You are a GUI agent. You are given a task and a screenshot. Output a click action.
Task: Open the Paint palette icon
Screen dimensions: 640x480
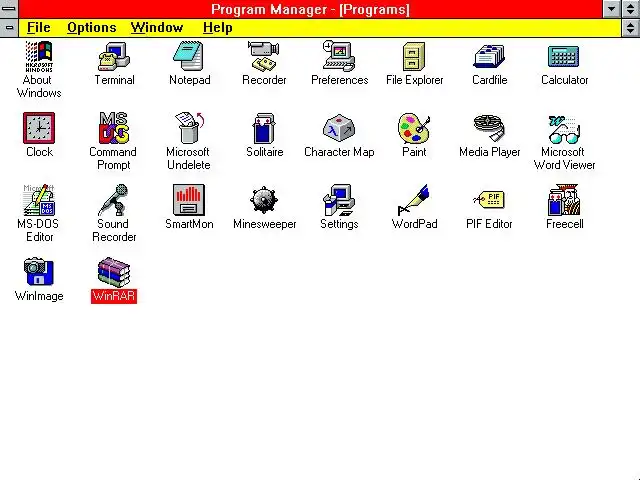(414, 128)
